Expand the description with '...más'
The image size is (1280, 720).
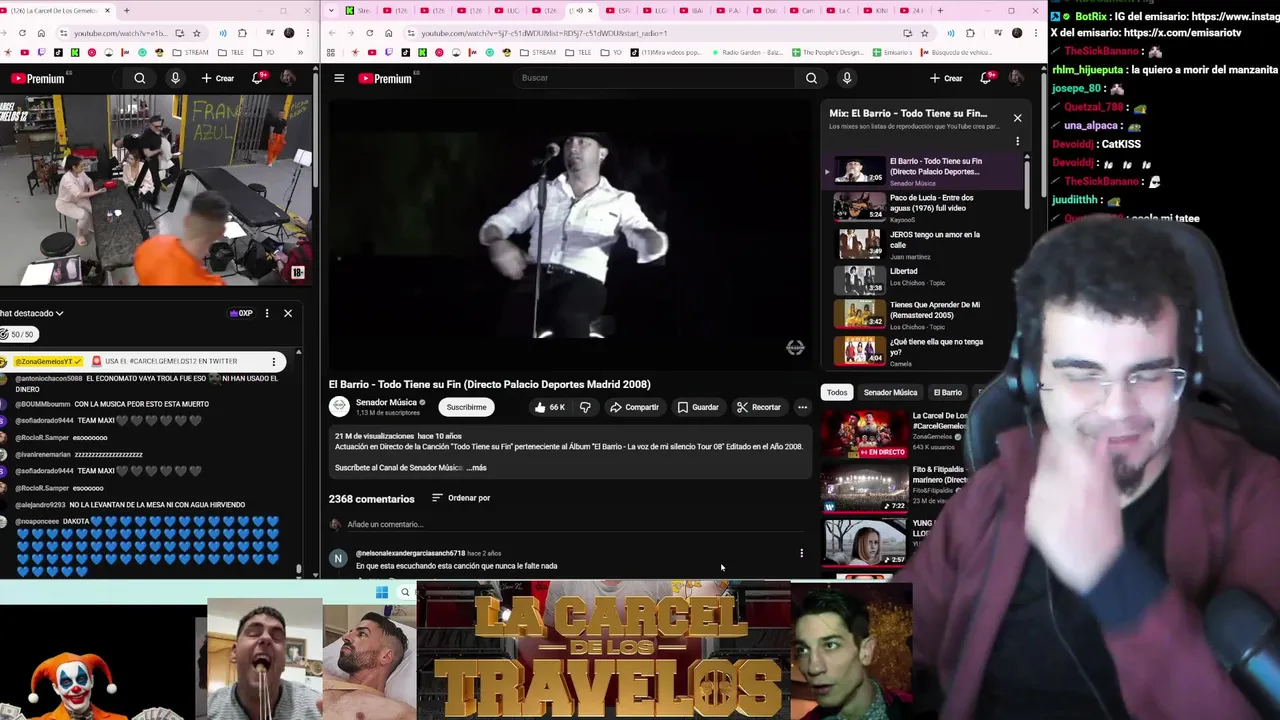(x=476, y=467)
